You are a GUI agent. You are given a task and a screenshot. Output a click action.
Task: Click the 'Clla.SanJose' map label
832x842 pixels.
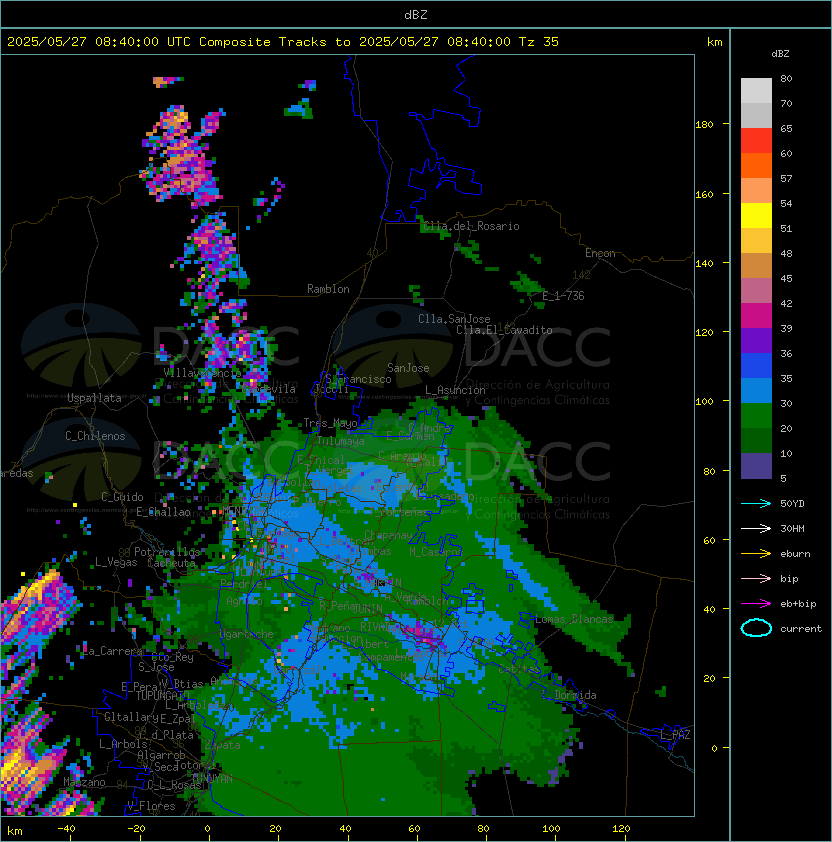click(x=454, y=319)
